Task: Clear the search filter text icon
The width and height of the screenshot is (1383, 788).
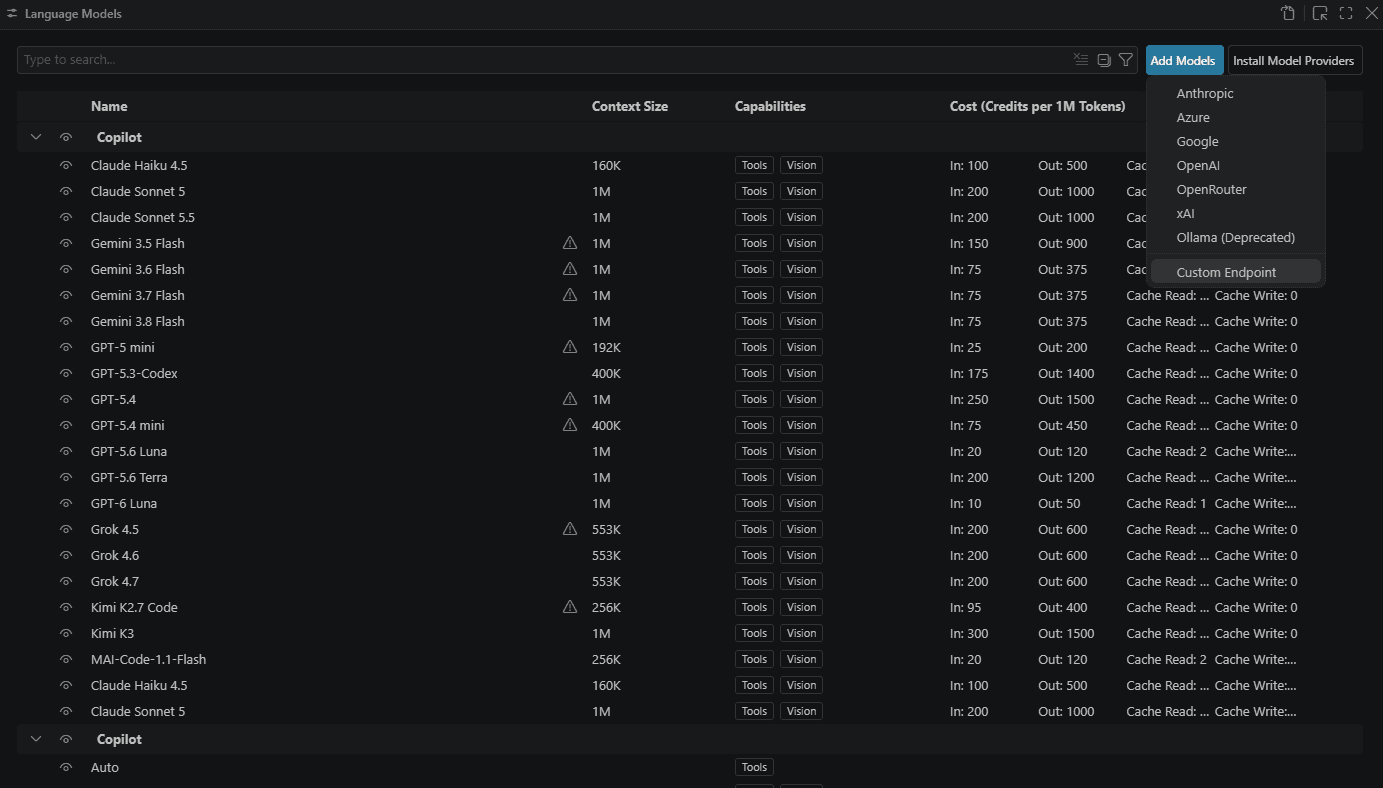Action: tap(1081, 60)
